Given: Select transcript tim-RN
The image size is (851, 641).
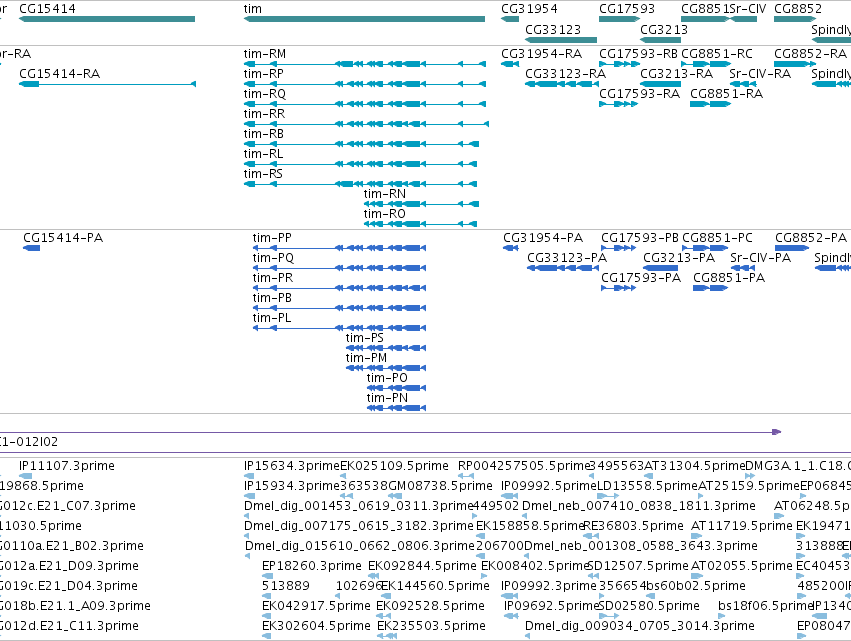Looking at the screenshot, I should [421, 204].
